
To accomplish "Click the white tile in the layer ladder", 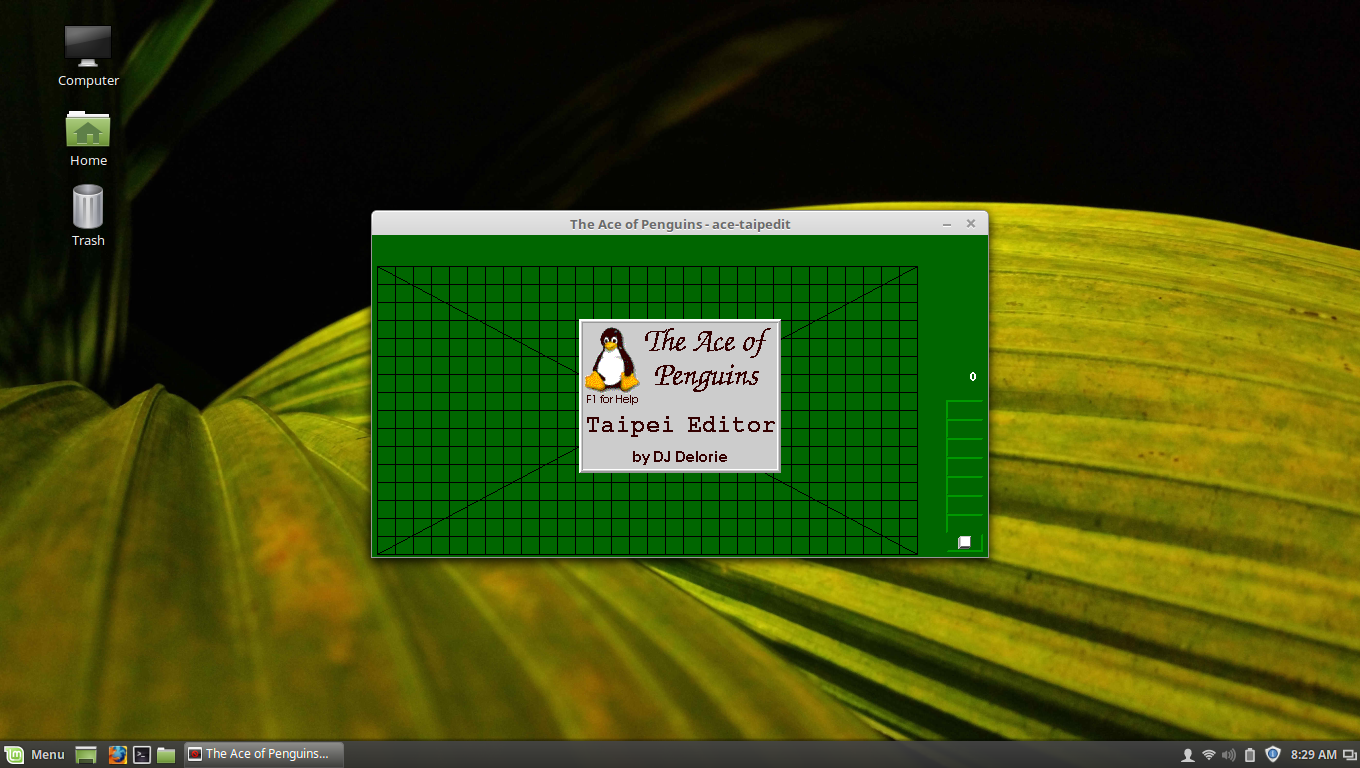I will 965,542.
